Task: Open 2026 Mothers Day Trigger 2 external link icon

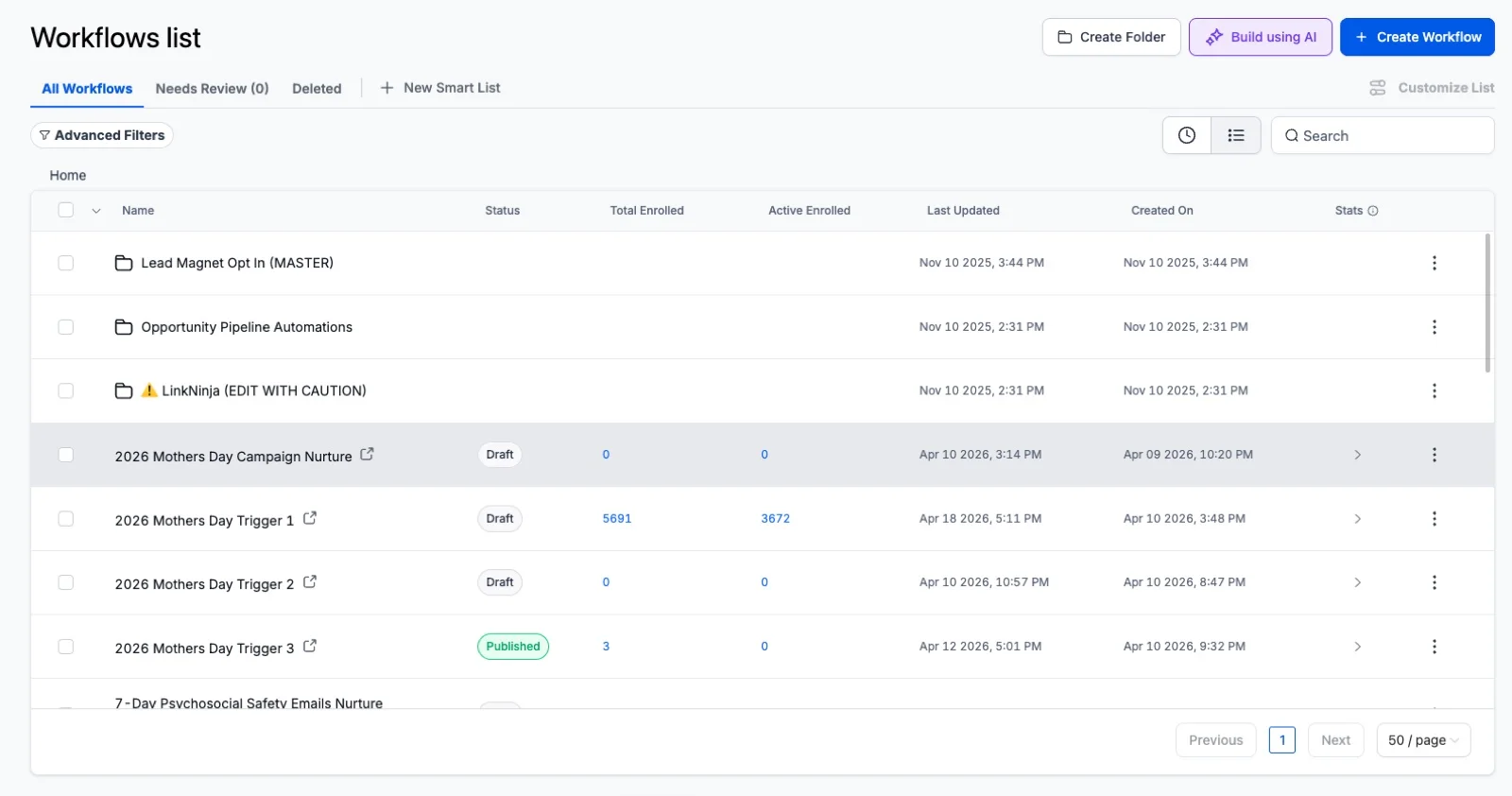Action: tap(309, 582)
